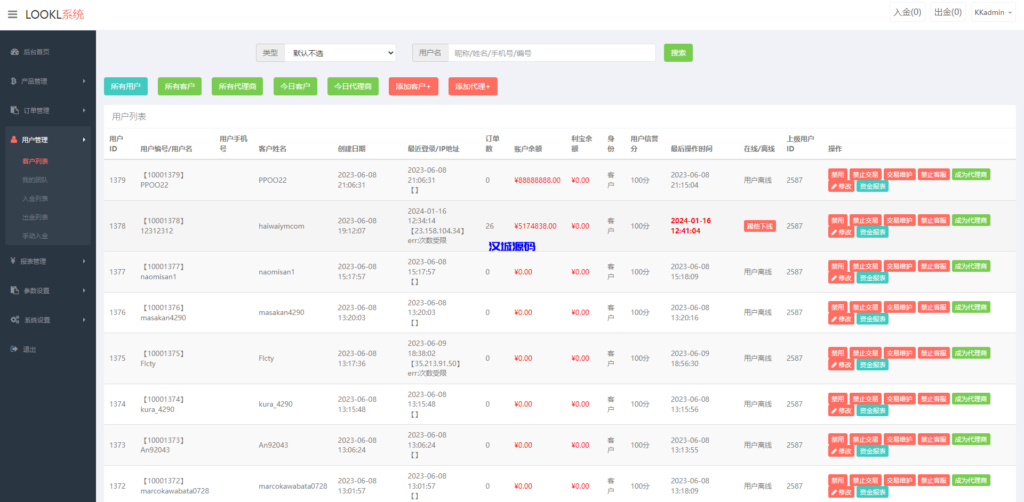Click the red 添加客户+ button

(413, 87)
